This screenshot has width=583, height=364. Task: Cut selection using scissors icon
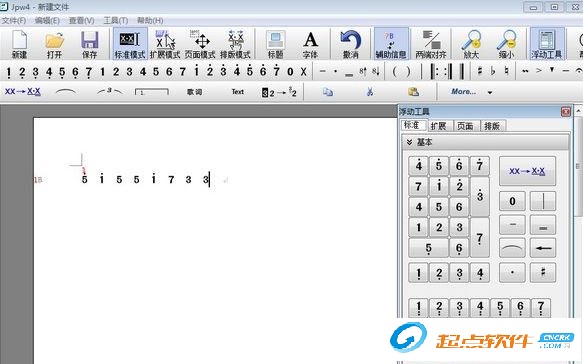point(370,92)
